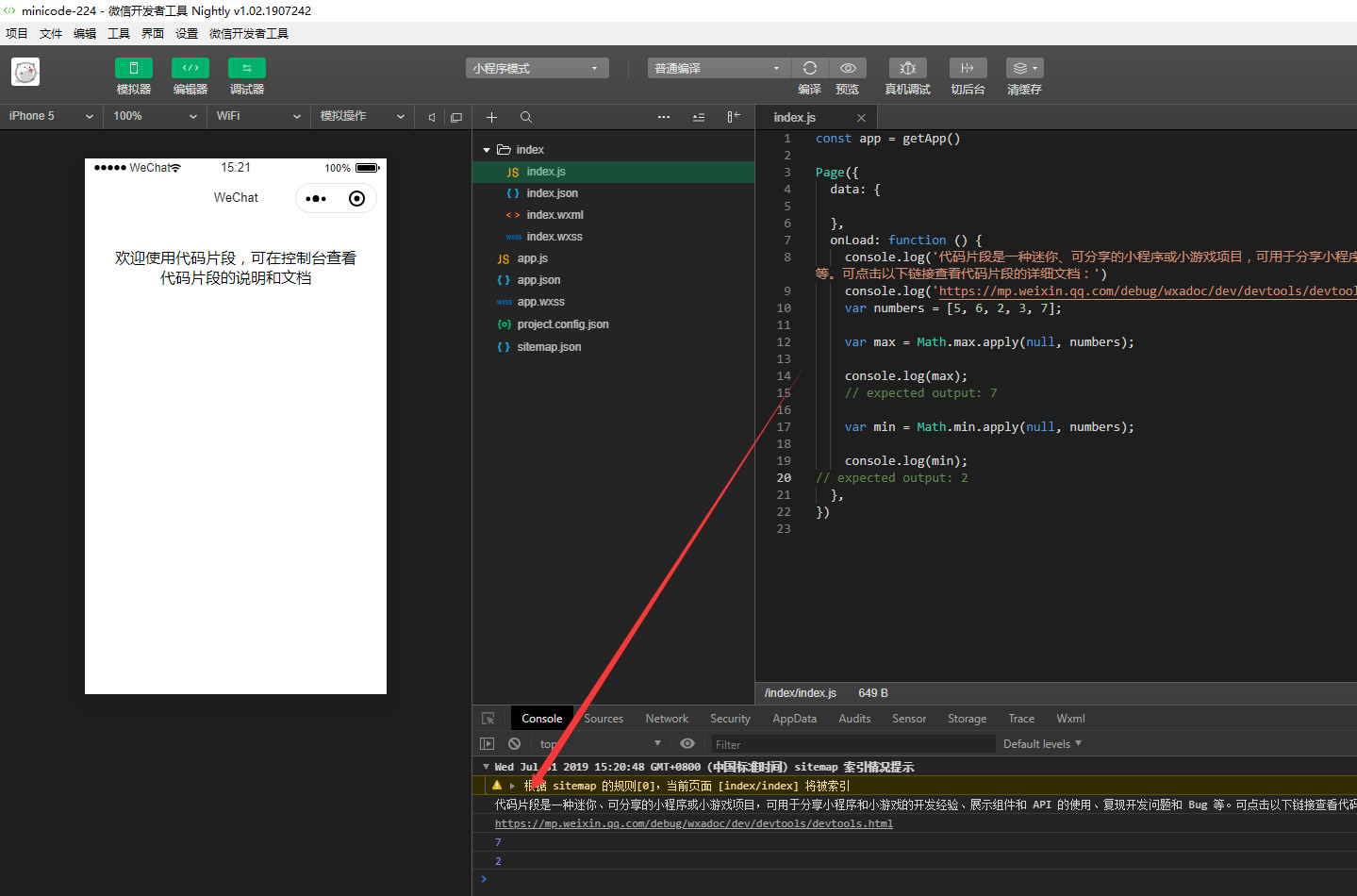Collapse the index folder
1357x896 pixels.
point(487,150)
